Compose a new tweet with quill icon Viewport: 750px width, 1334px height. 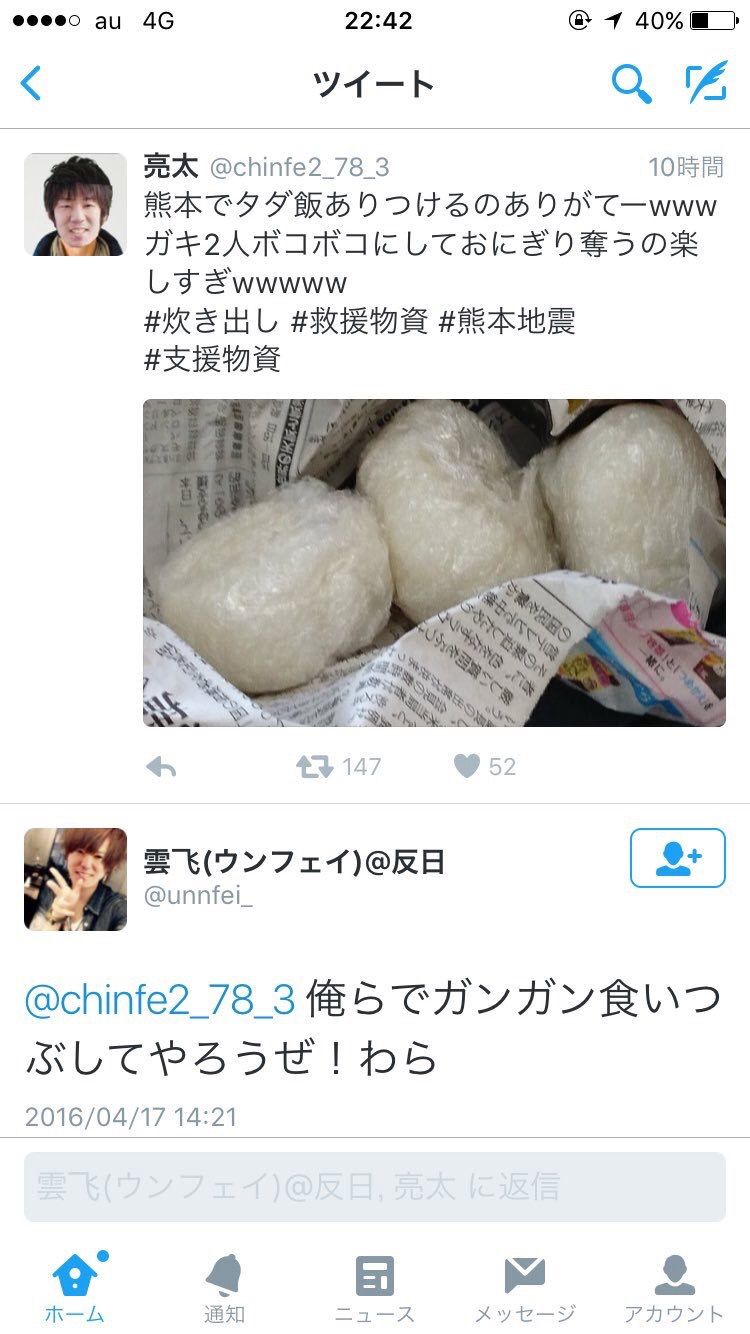[705, 84]
